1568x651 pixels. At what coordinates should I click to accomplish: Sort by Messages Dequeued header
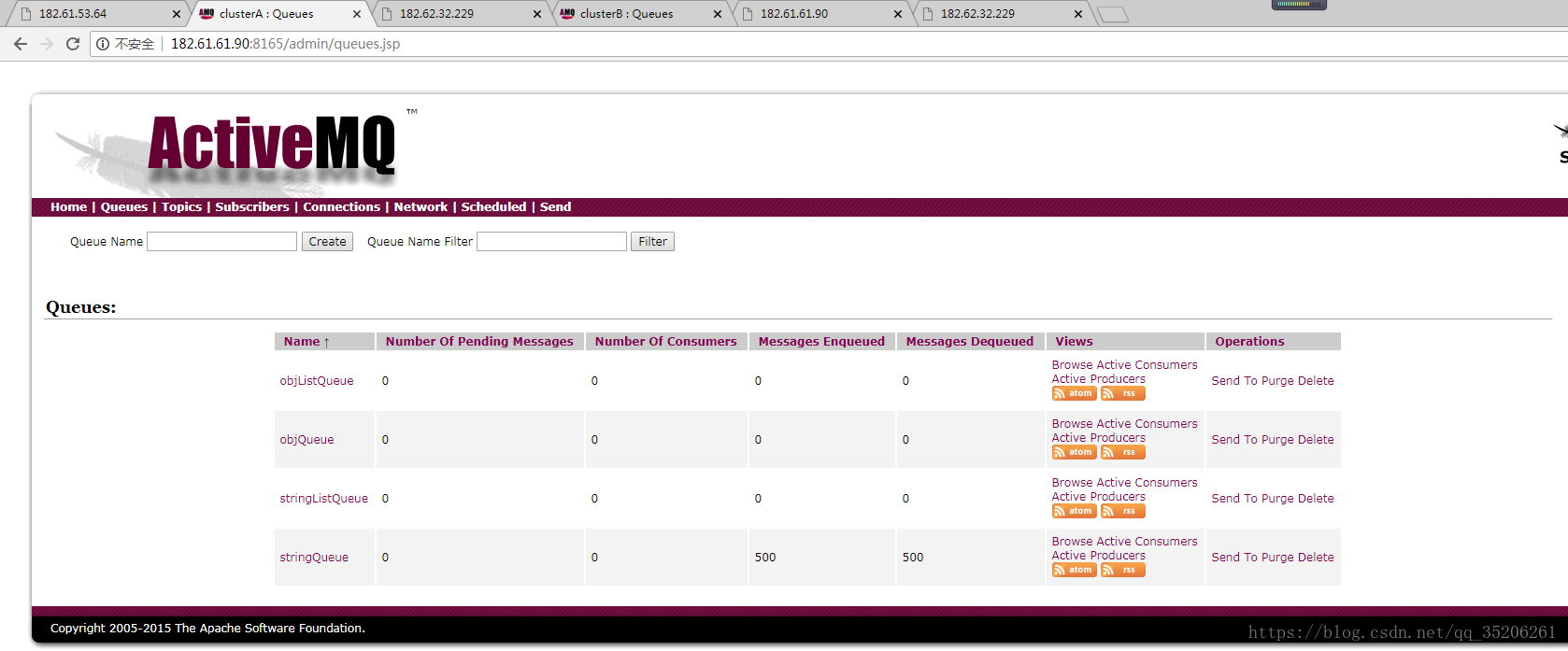[970, 342]
